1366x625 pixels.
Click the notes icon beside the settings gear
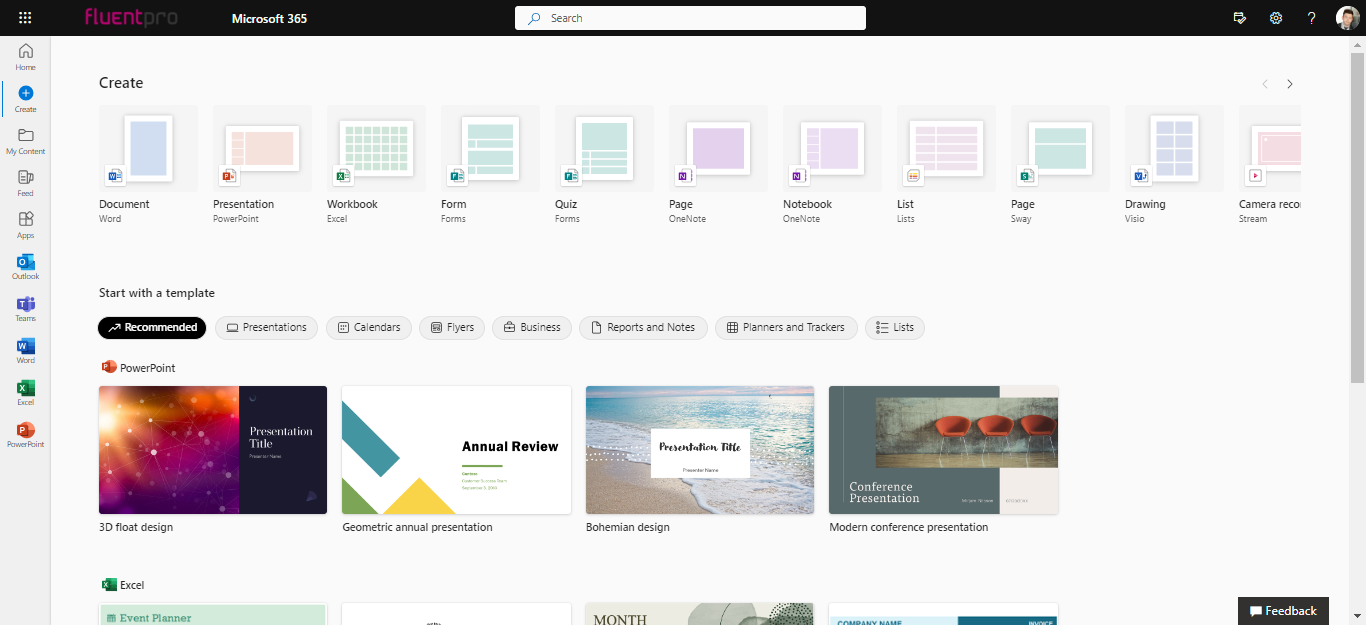point(1240,18)
